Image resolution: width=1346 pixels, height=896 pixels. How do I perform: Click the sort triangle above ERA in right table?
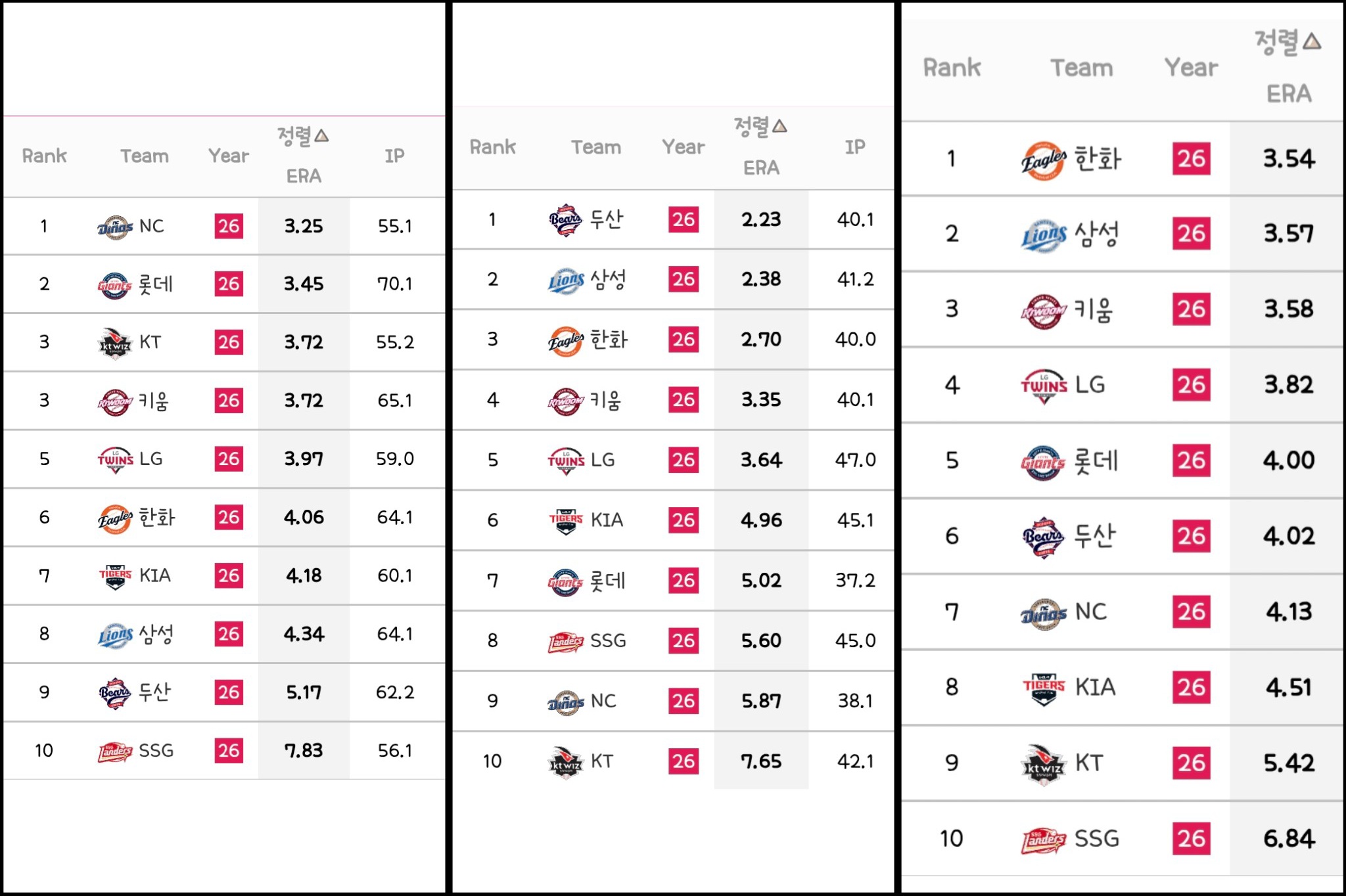tap(1312, 42)
